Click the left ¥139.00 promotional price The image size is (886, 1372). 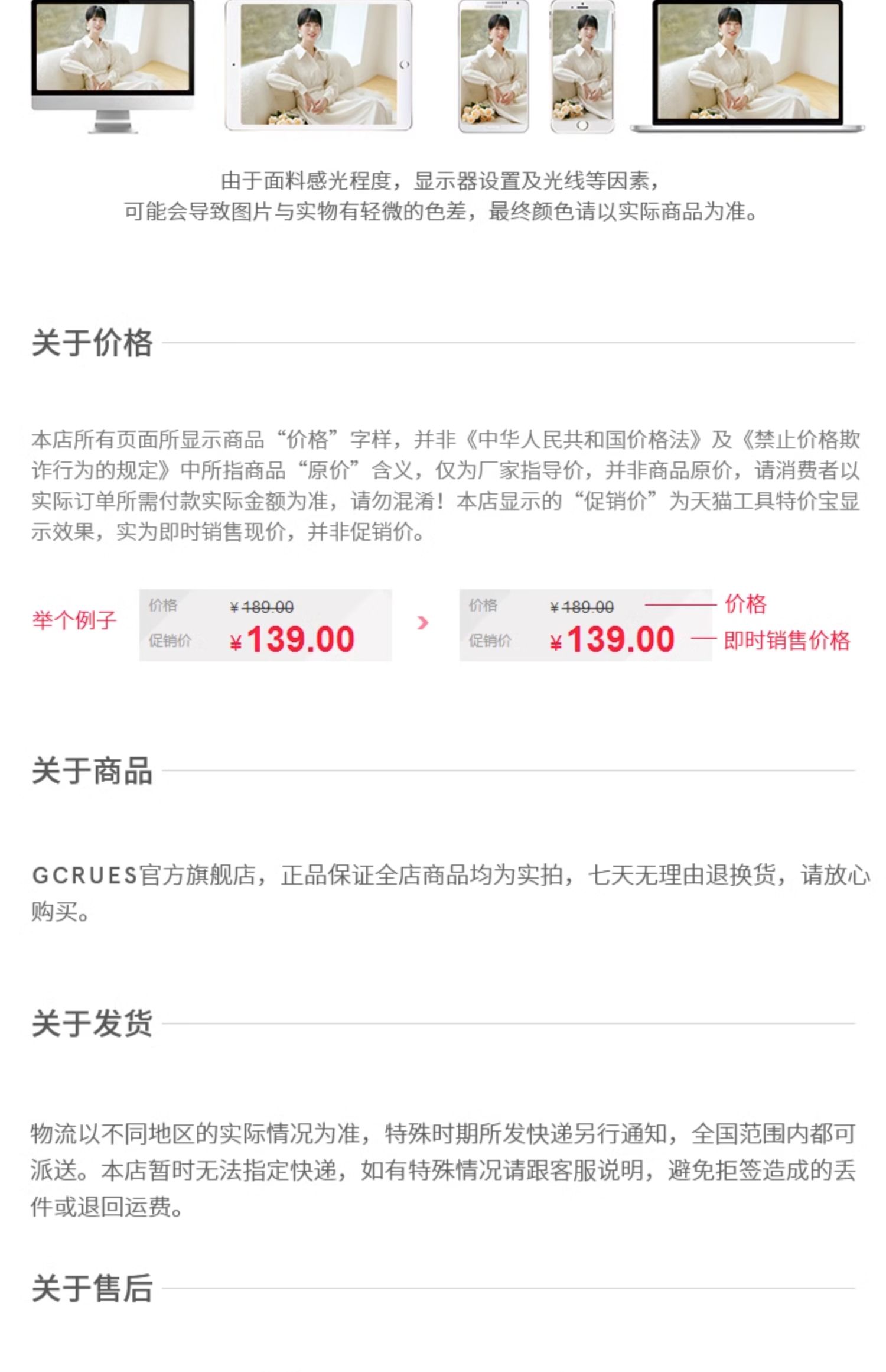pos(292,639)
